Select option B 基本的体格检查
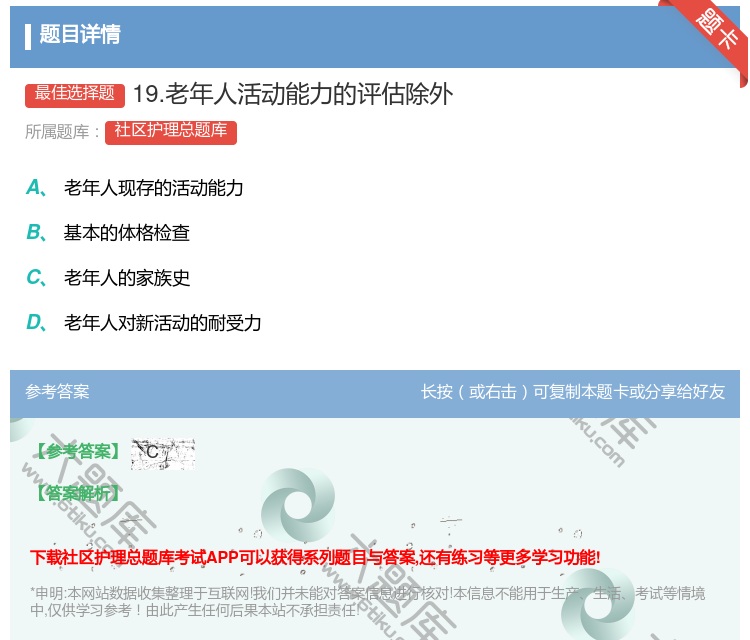This screenshot has height=640, width=750. [108, 232]
